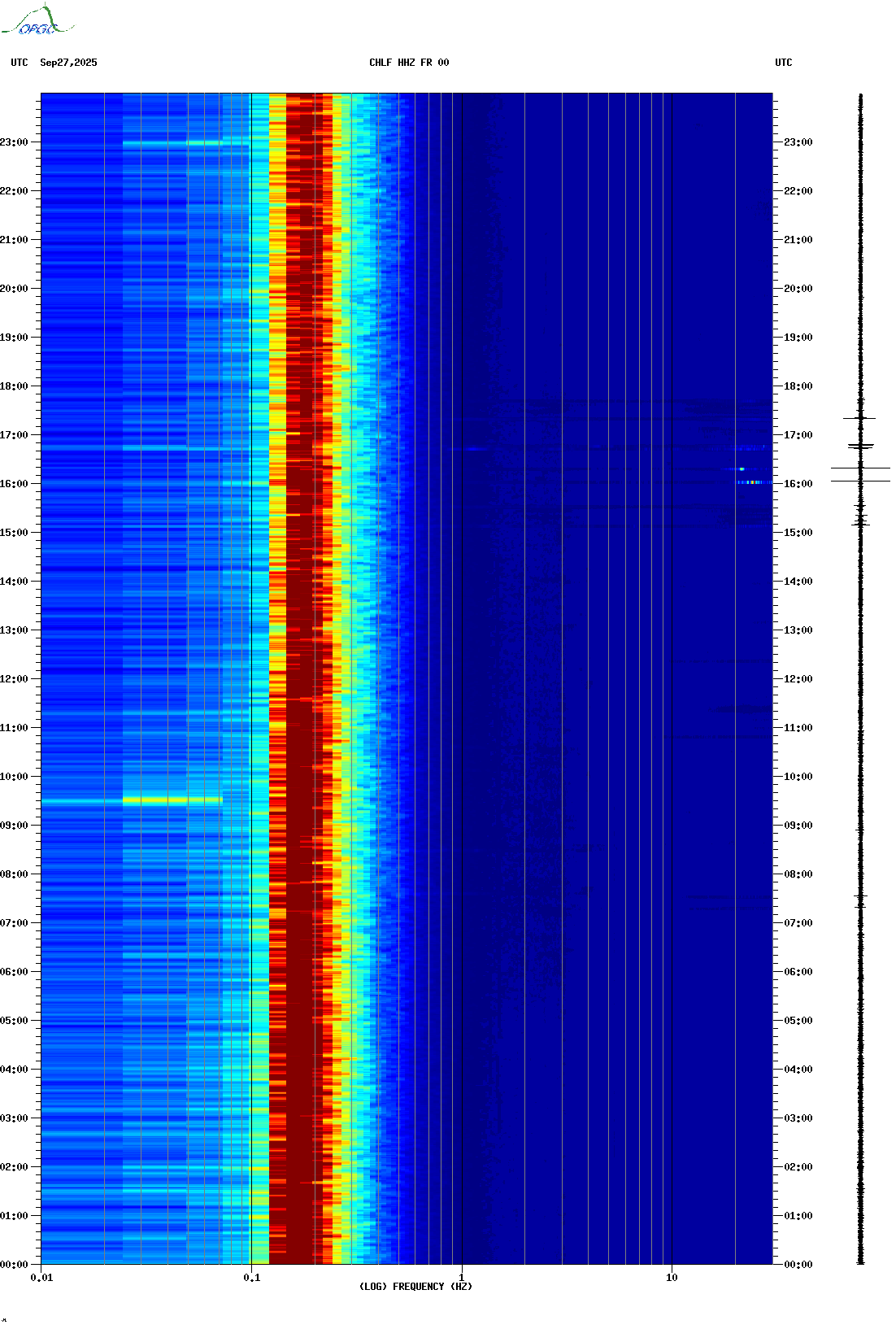Image resolution: width=896 pixels, height=1329 pixels.
Task: Select the 1 Hz frequency axis label
Action: click(x=462, y=1278)
